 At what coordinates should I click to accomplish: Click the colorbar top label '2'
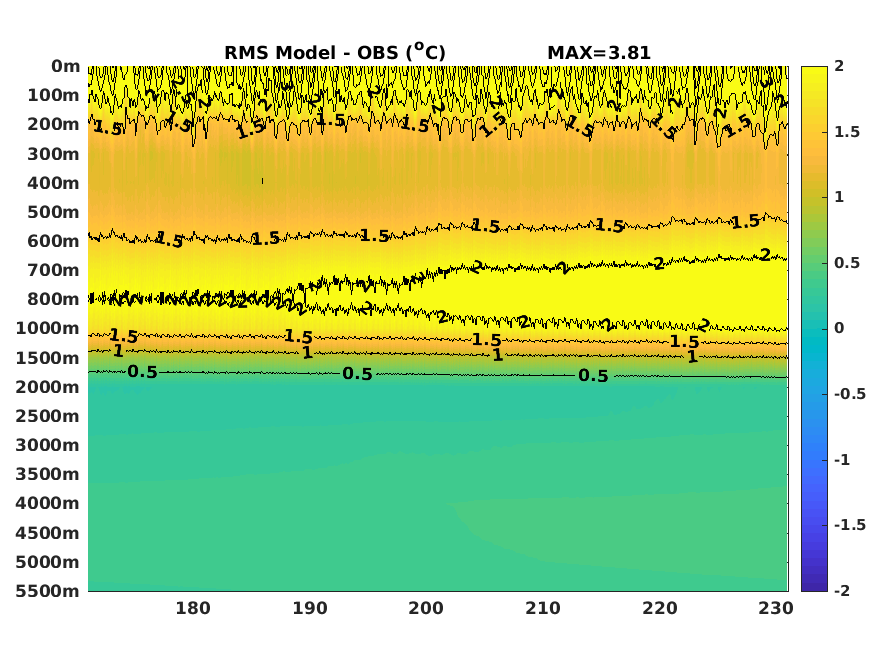click(839, 66)
